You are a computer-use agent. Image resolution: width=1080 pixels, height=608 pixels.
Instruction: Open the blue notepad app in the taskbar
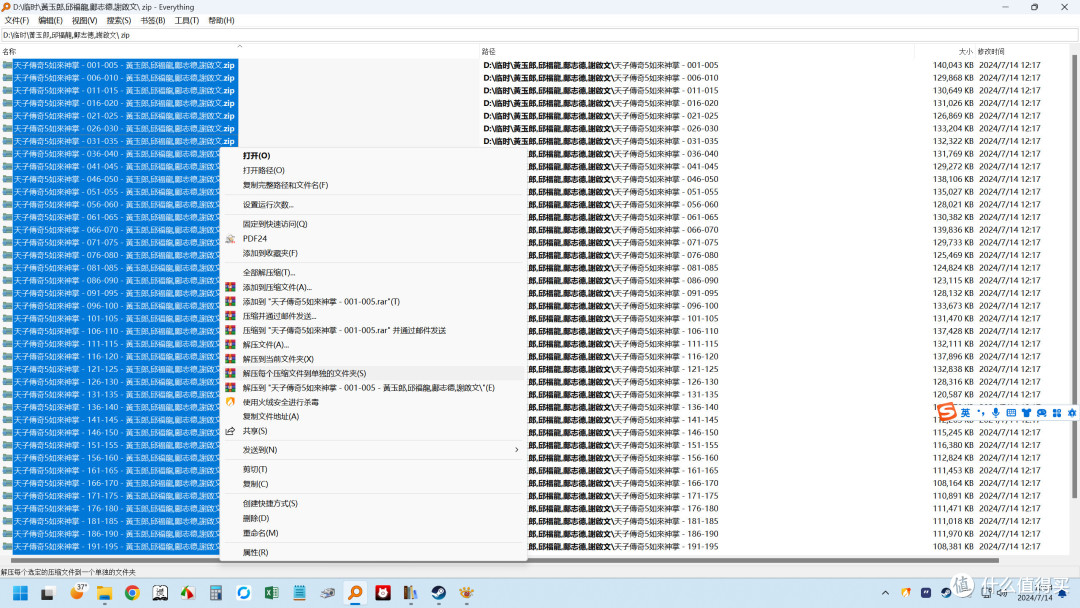tap(299, 593)
